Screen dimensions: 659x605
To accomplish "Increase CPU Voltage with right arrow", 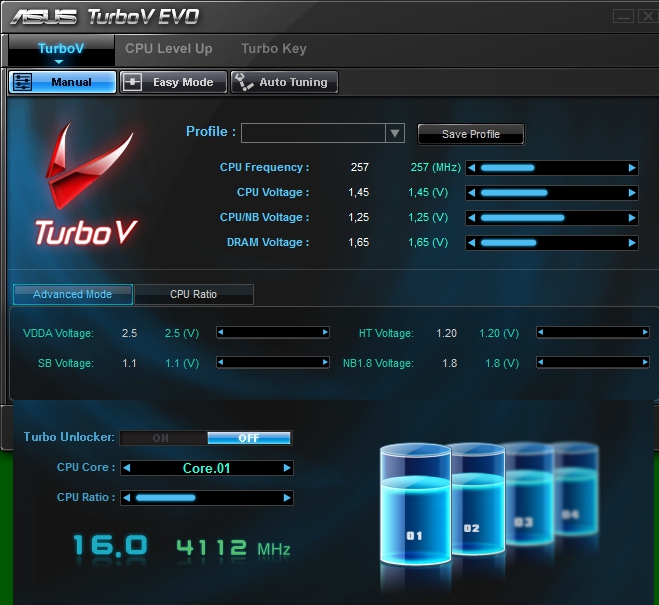I will pyautogui.click(x=632, y=193).
